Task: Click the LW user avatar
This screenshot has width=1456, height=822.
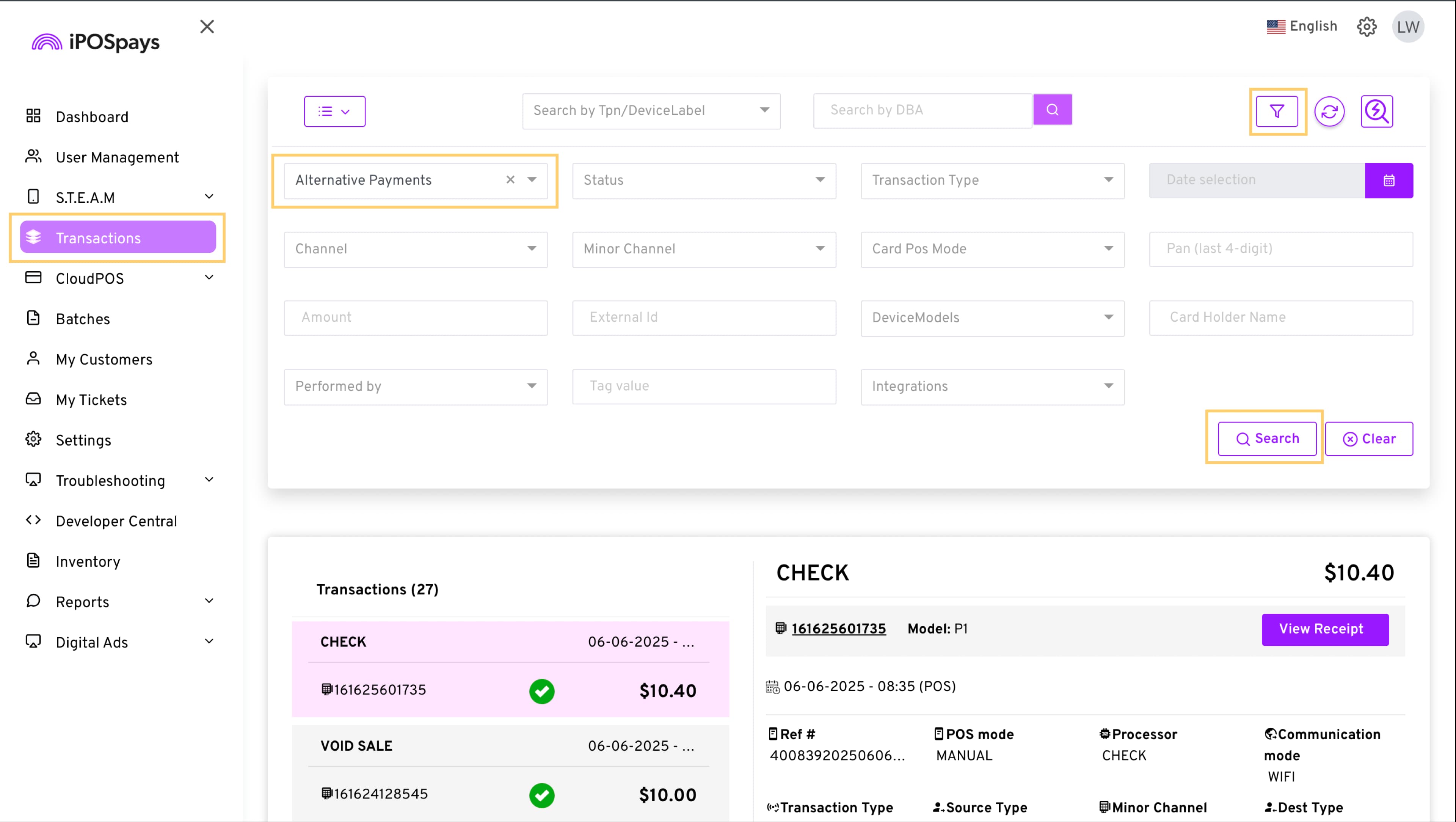Action: [x=1408, y=27]
